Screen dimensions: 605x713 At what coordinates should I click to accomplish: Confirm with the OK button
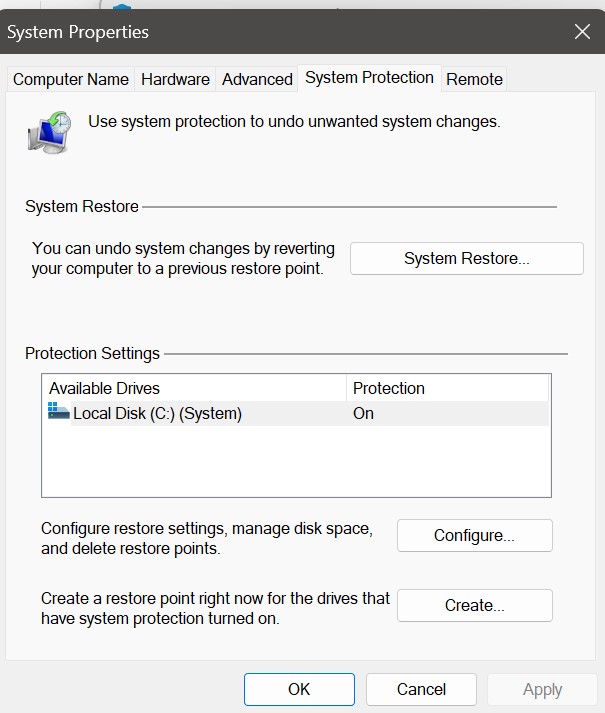tap(299, 689)
